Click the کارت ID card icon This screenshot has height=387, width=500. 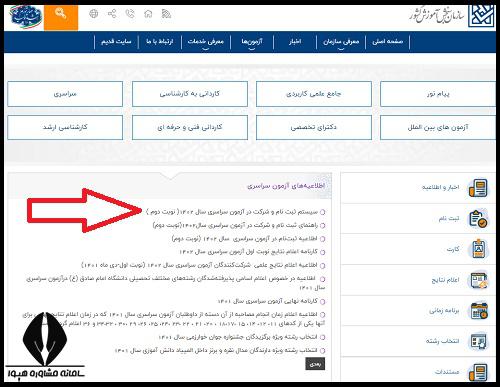click(478, 249)
